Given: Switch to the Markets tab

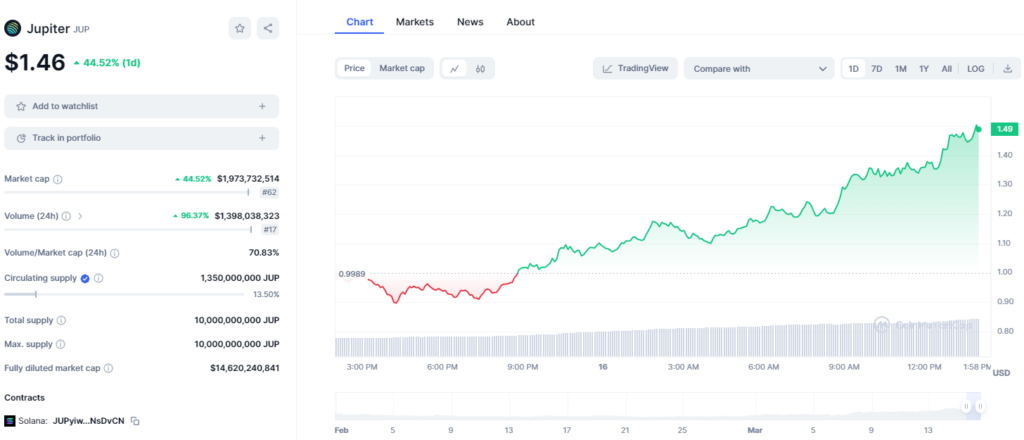Looking at the screenshot, I should (415, 22).
